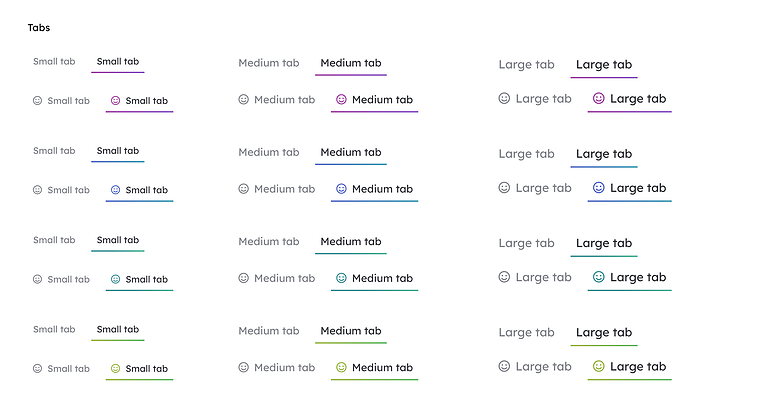Select the active Large tab with teal underline, no icon
759x416 pixels.
pyautogui.click(x=604, y=244)
